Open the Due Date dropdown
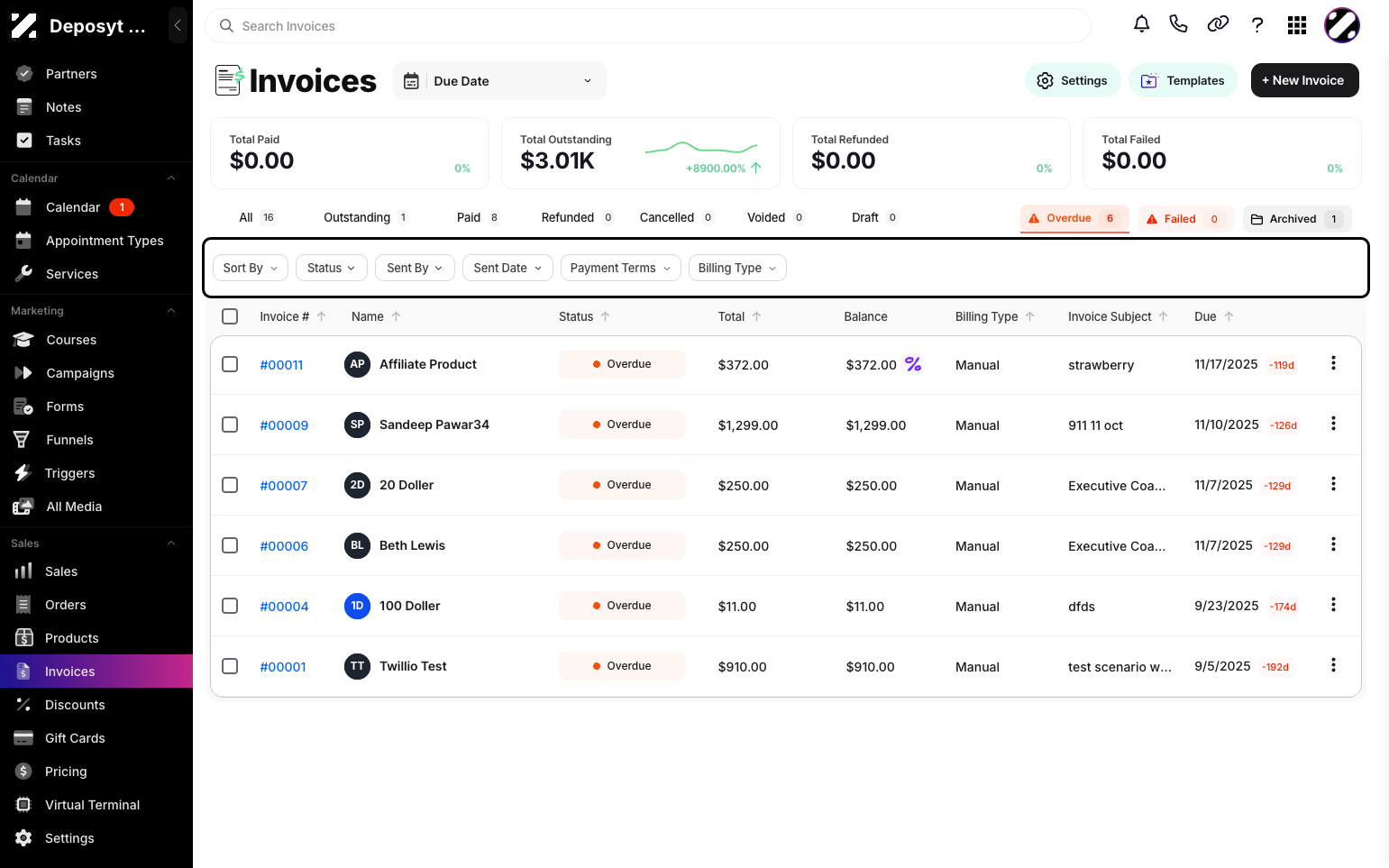Image resolution: width=1389 pixels, height=868 pixels. pyautogui.click(x=499, y=81)
